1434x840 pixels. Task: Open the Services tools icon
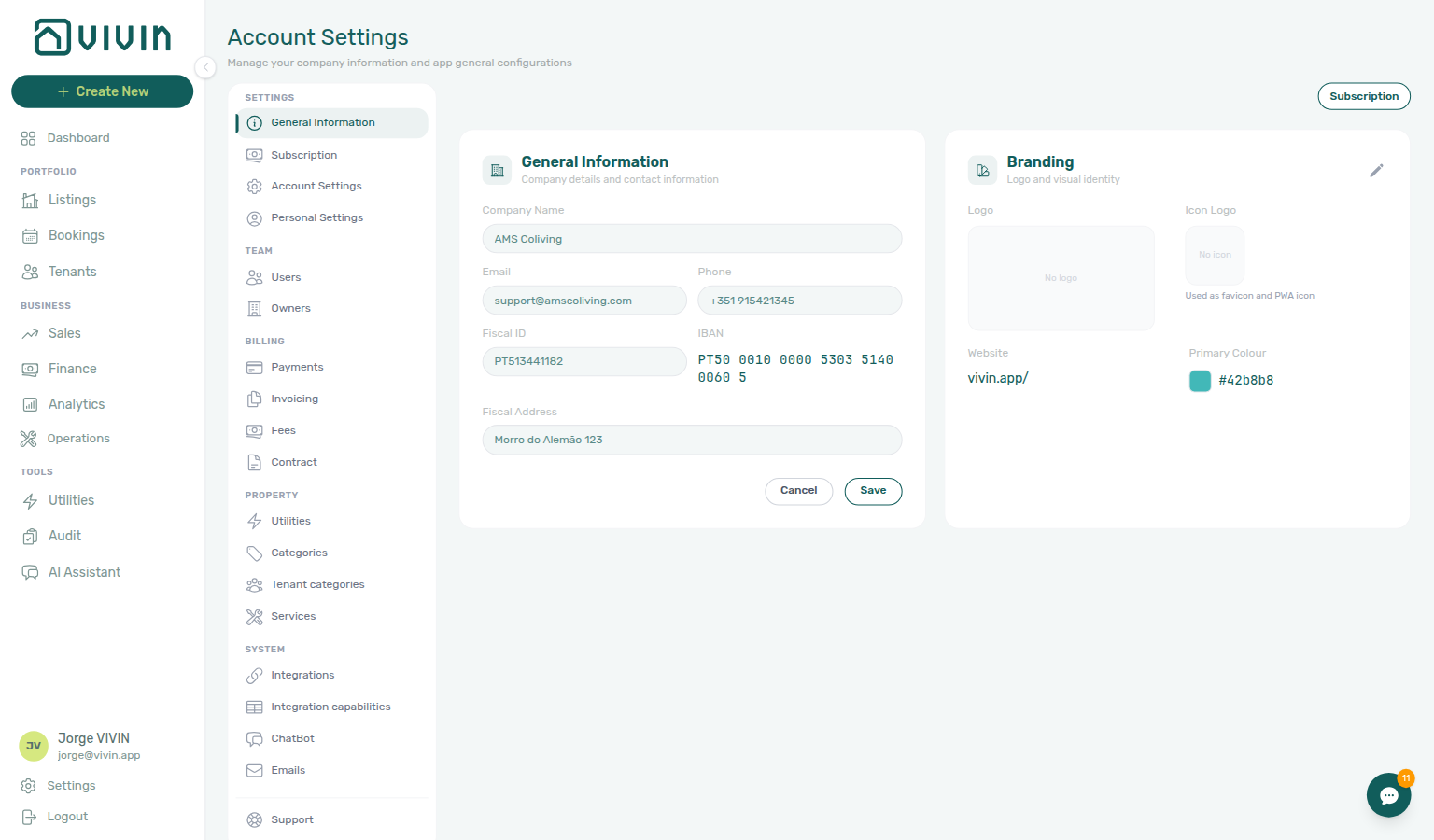click(254, 617)
